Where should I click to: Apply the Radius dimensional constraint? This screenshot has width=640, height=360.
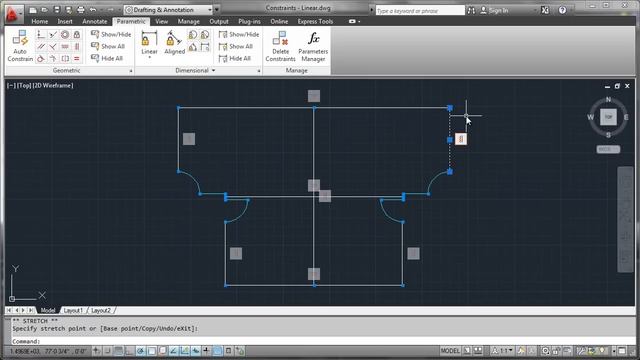click(x=193, y=35)
